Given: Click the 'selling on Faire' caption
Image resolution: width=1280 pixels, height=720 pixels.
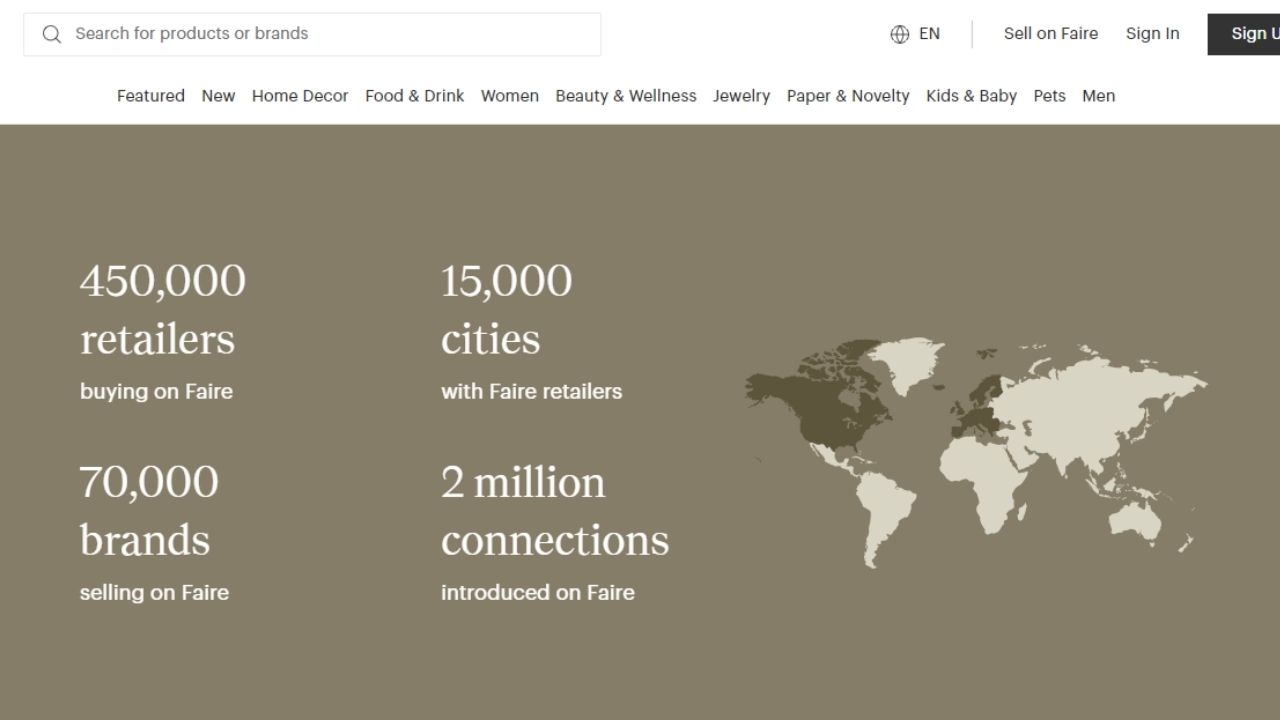Looking at the screenshot, I should [x=154, y=592].
